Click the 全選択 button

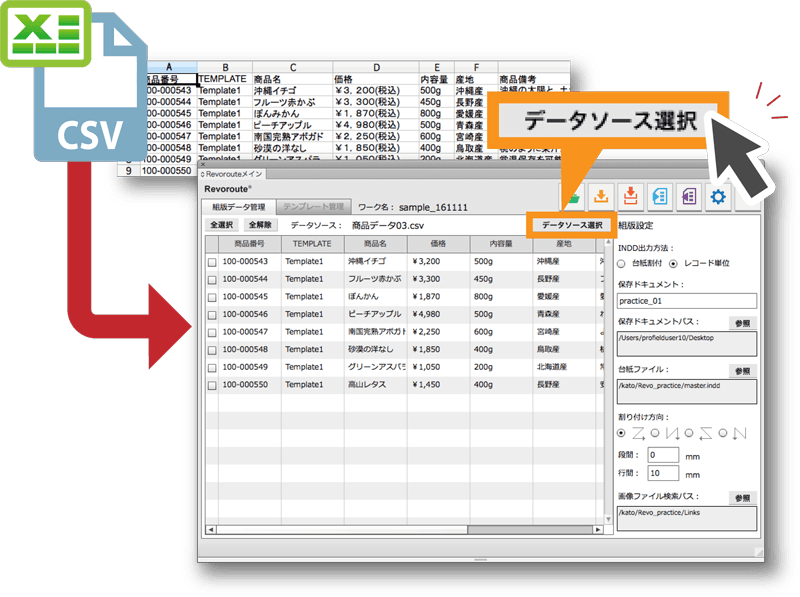pyautogui.click(x=222, y=225)
